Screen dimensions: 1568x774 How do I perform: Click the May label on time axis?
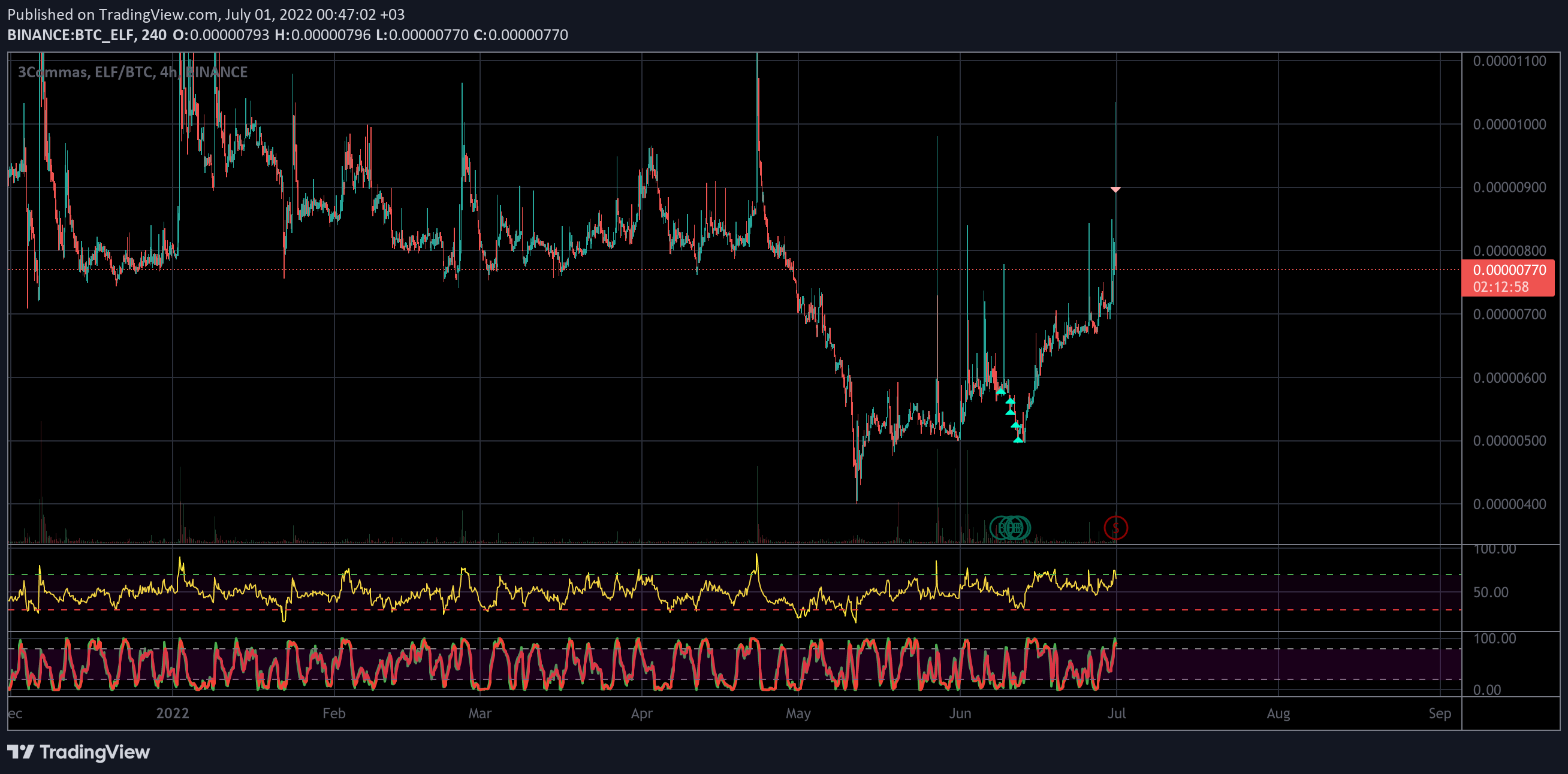[x=798, y=713]
